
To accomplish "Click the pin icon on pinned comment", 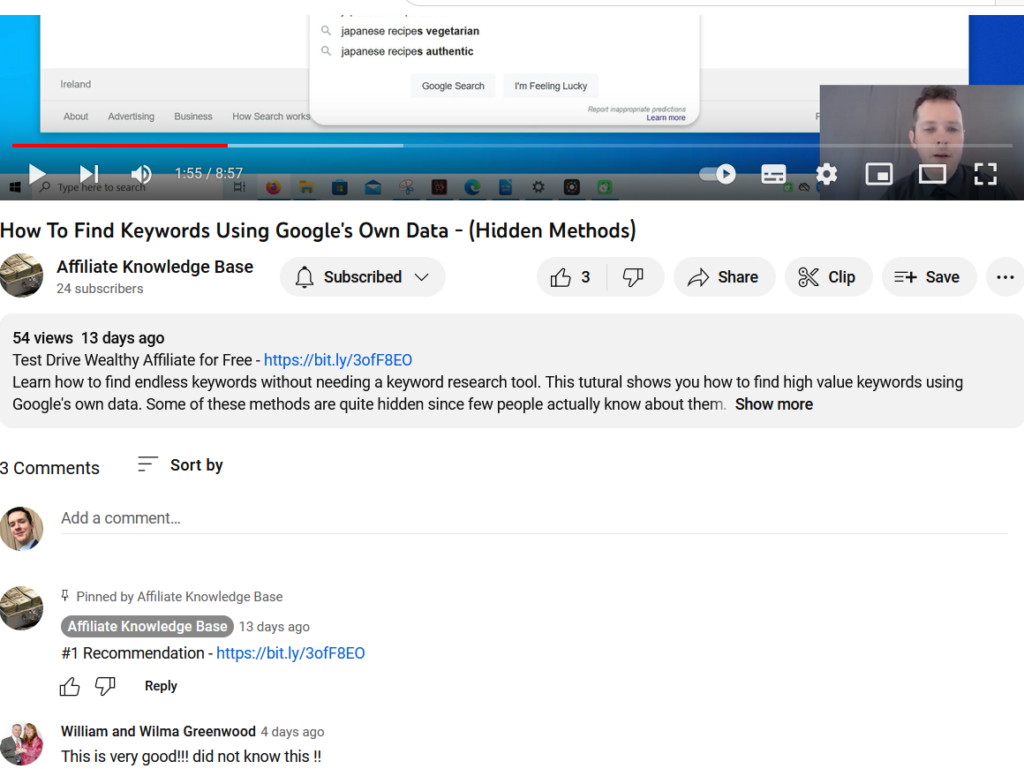I will (65, 595).
